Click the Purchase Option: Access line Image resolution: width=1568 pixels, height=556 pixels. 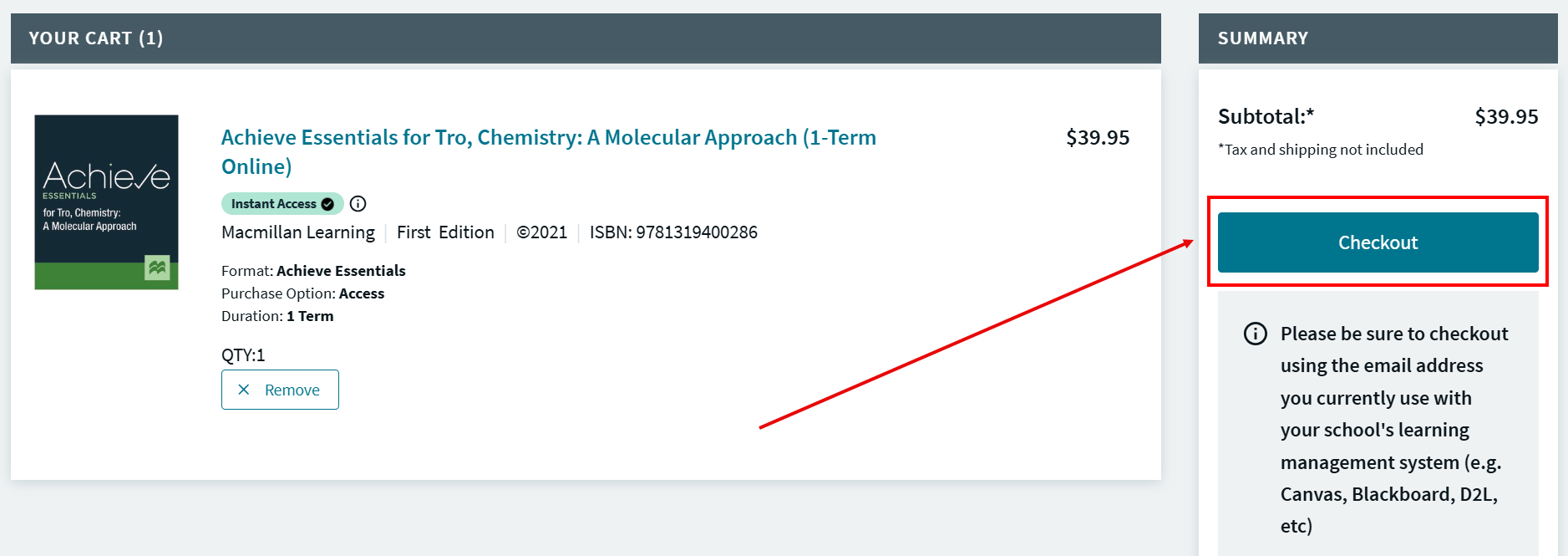coord(302,293)
